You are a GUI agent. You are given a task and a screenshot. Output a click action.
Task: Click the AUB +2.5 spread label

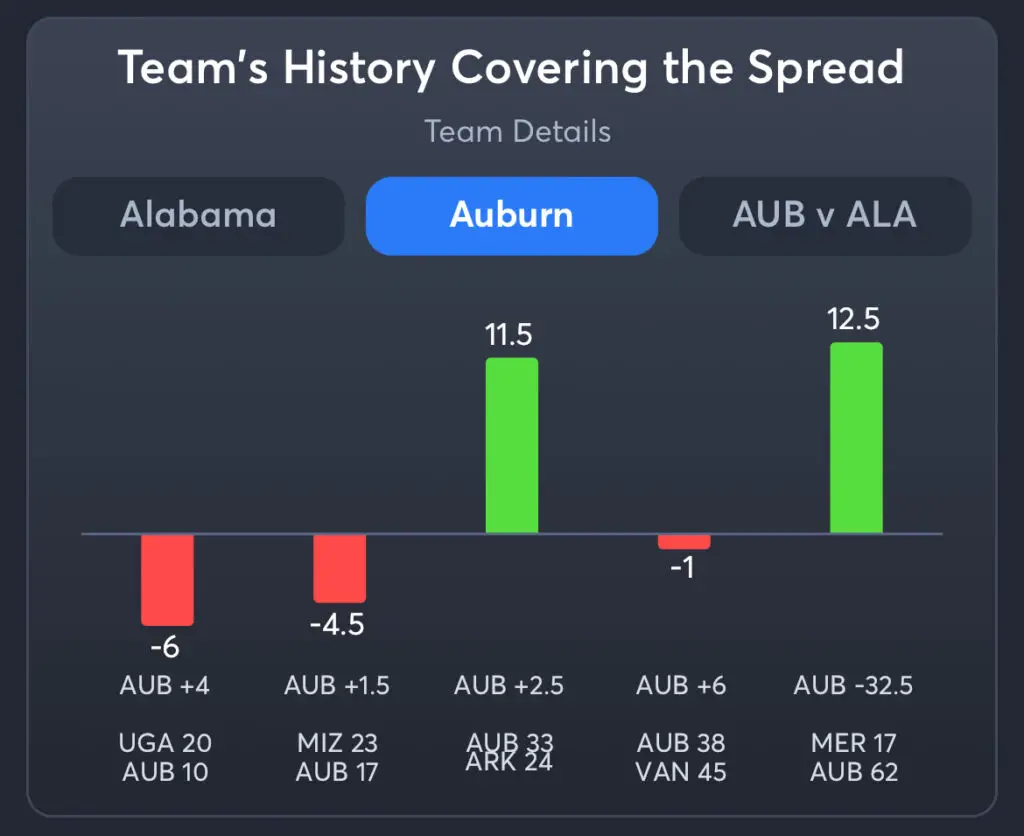pos(509,686)
